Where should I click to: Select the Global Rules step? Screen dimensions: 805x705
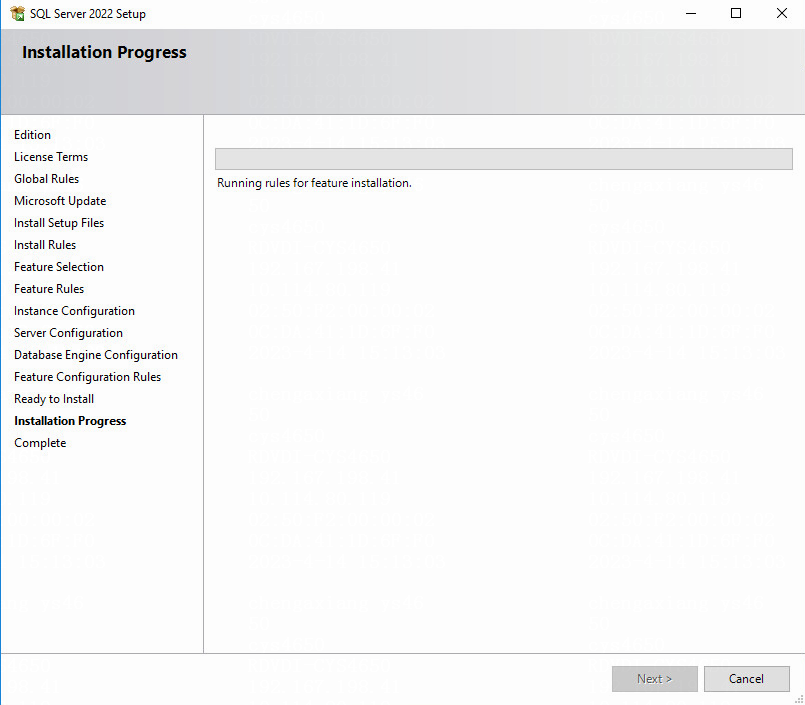[x=47, y=179]
